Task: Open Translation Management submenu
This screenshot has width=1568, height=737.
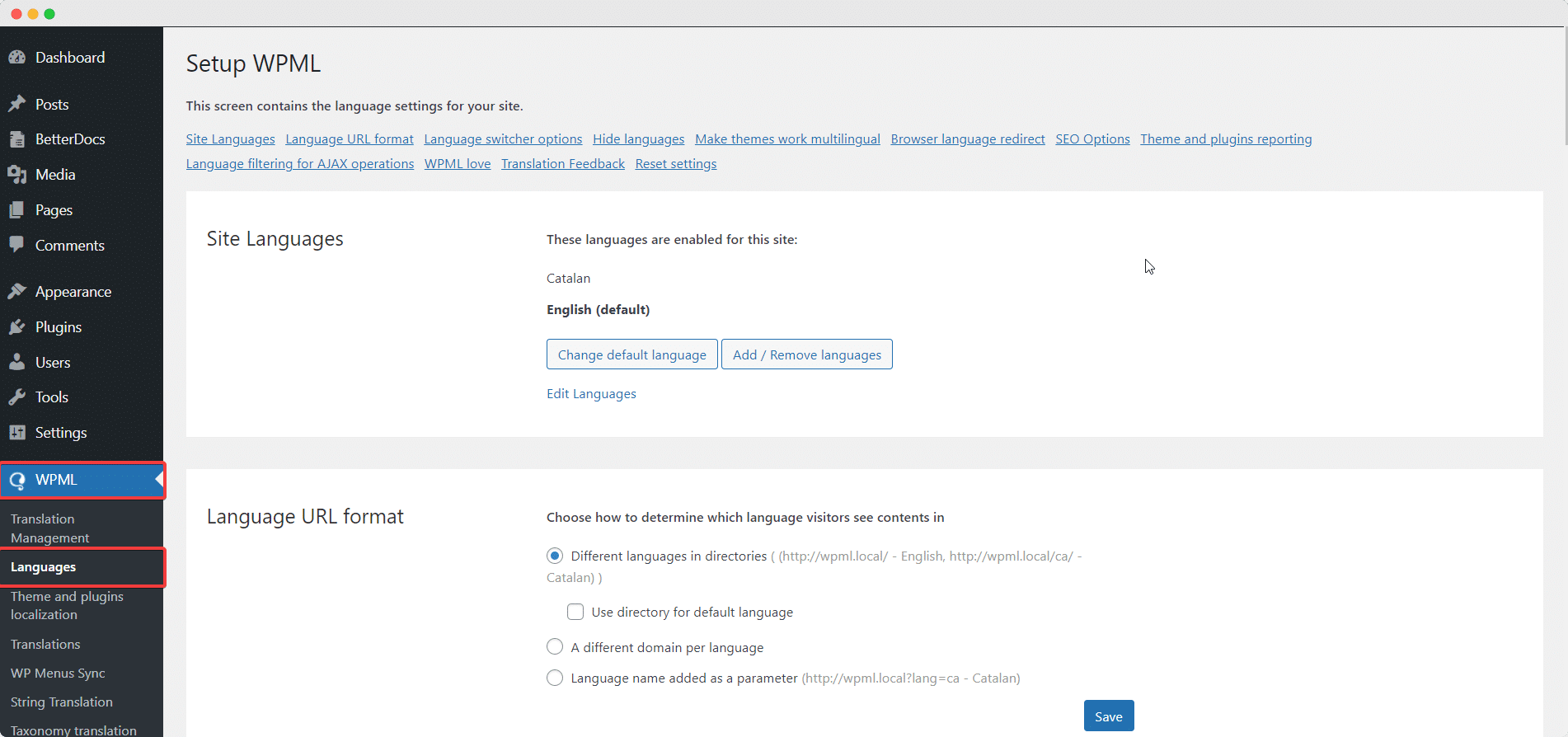Action: [x=49, y=528]
